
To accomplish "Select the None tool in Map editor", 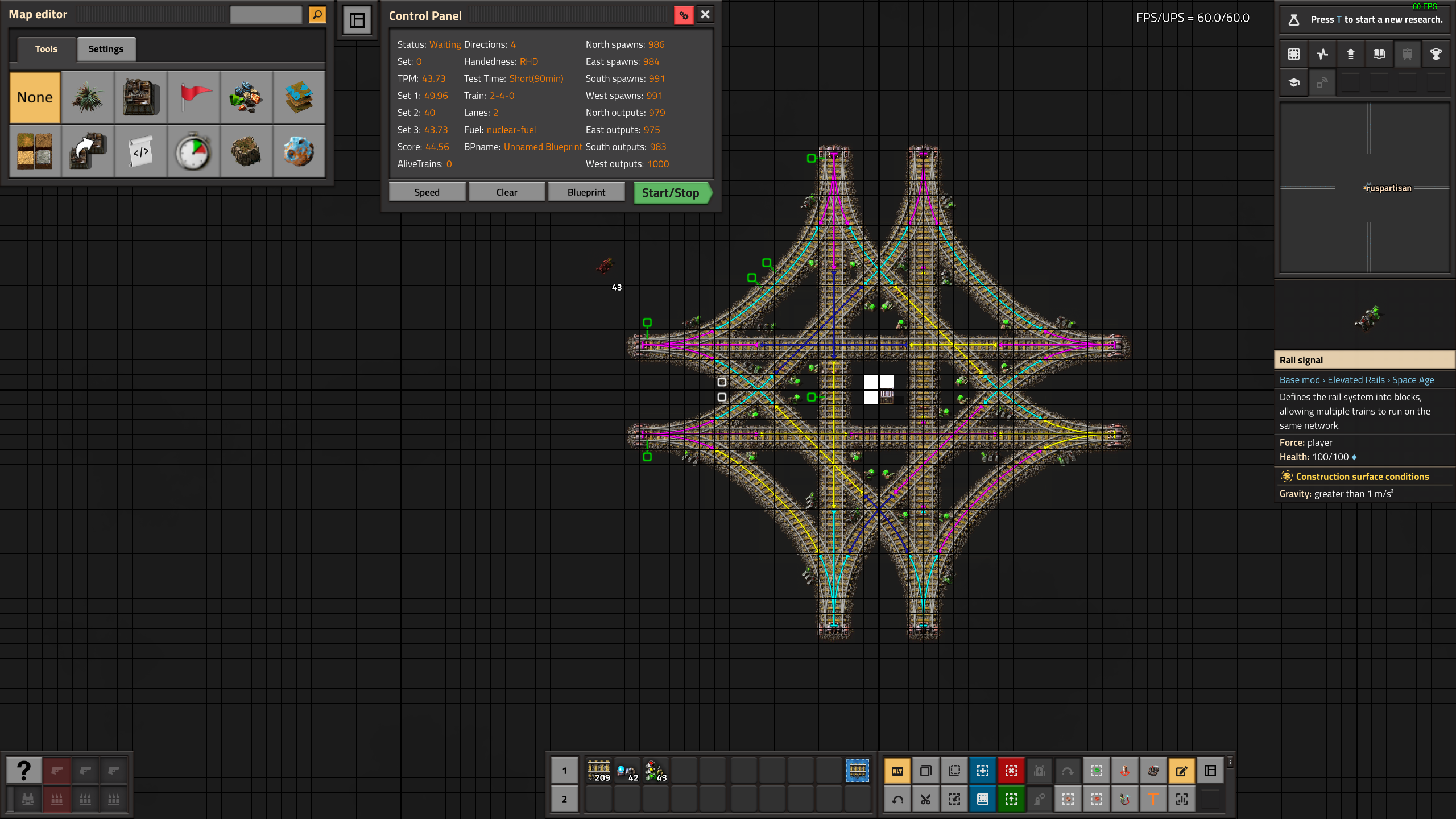I will click(x=35, y=97).
